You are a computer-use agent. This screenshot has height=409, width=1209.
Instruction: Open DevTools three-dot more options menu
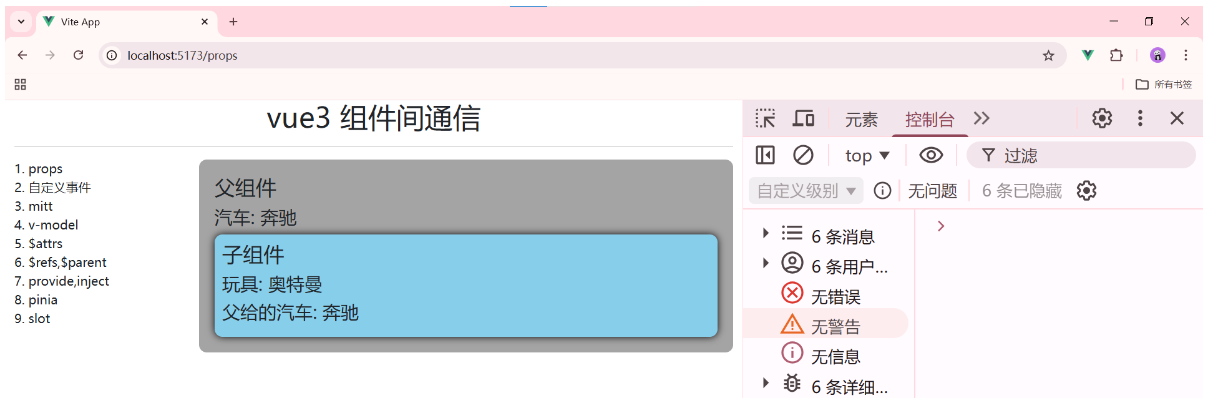[x=1140, y=119]
